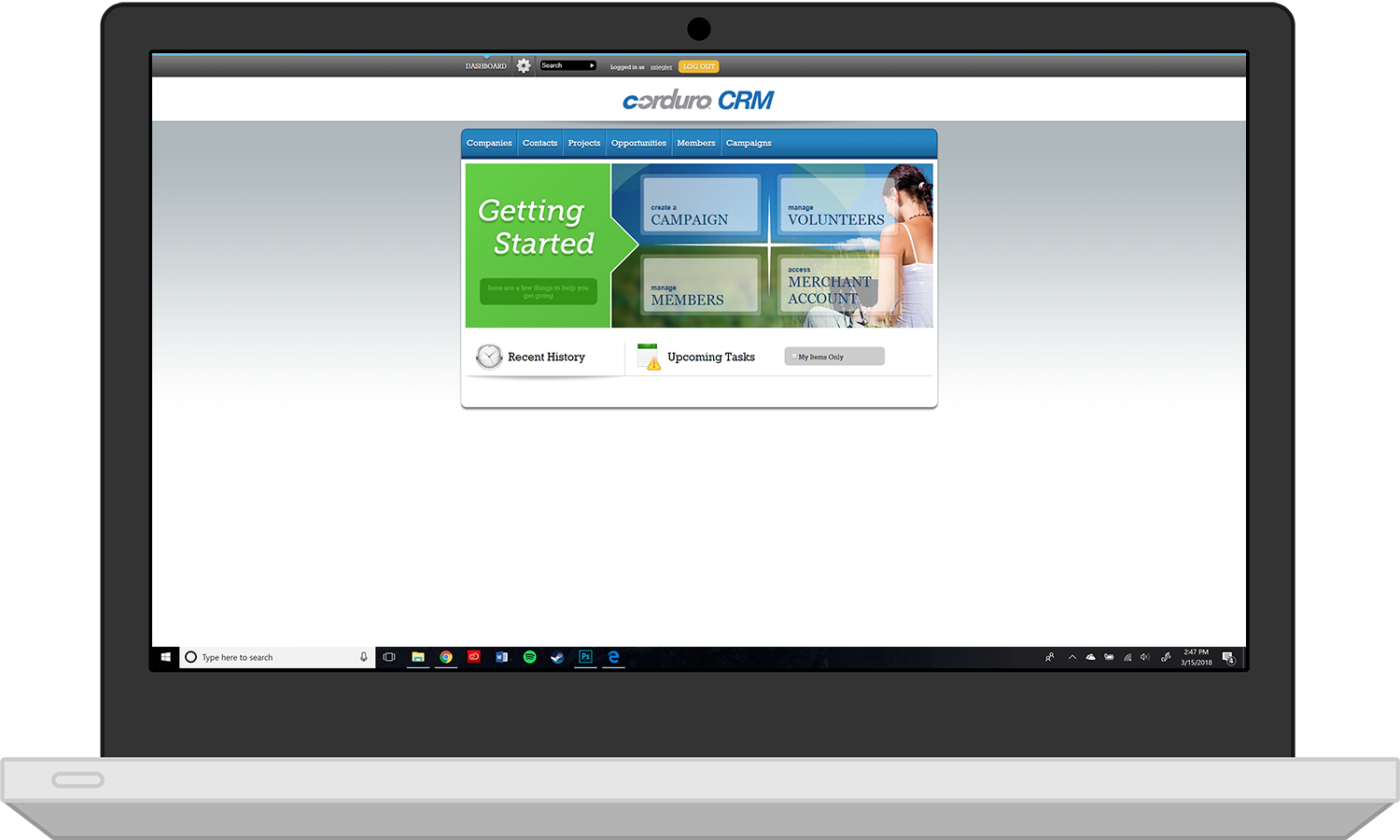Click the create a CAMPAIGN tile
1400x840 pixels.
pyautogui.click(x=700, y=204)
